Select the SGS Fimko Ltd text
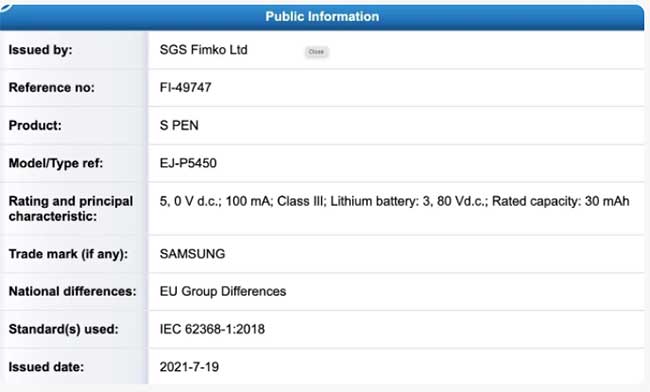Viewport: 650px width, 392px height. coord(204,50)
